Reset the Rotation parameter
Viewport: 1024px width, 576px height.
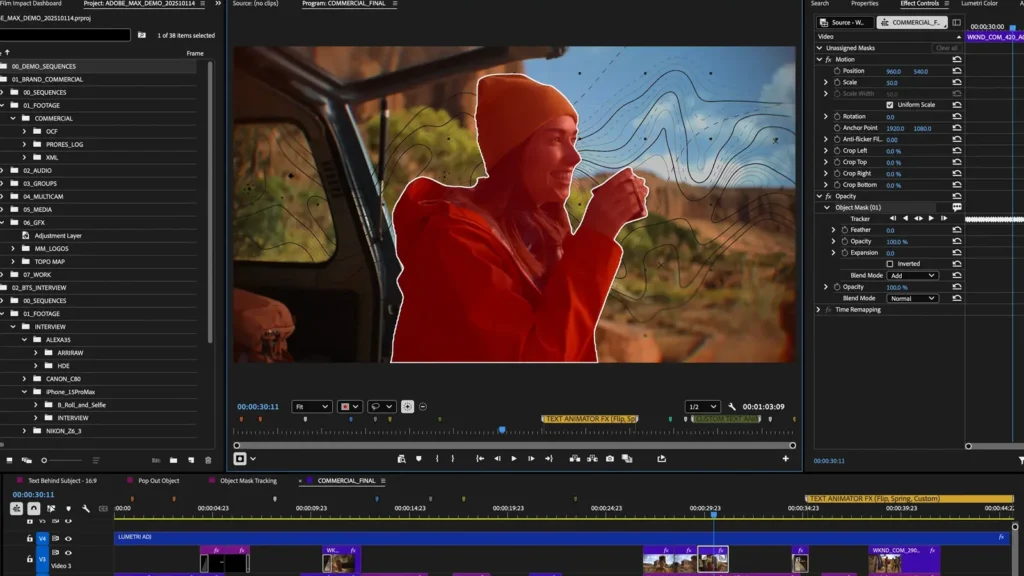[957, 117]
